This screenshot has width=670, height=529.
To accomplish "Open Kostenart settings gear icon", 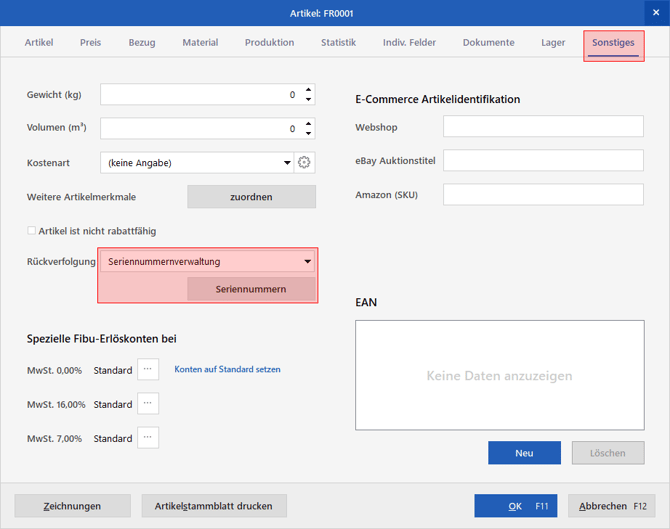I will click(304, 163).
